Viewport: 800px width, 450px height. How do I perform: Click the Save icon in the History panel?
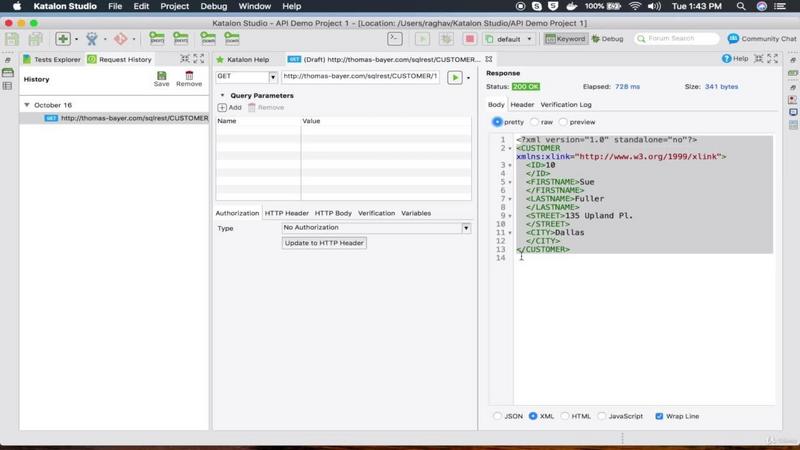coord(161,76)
